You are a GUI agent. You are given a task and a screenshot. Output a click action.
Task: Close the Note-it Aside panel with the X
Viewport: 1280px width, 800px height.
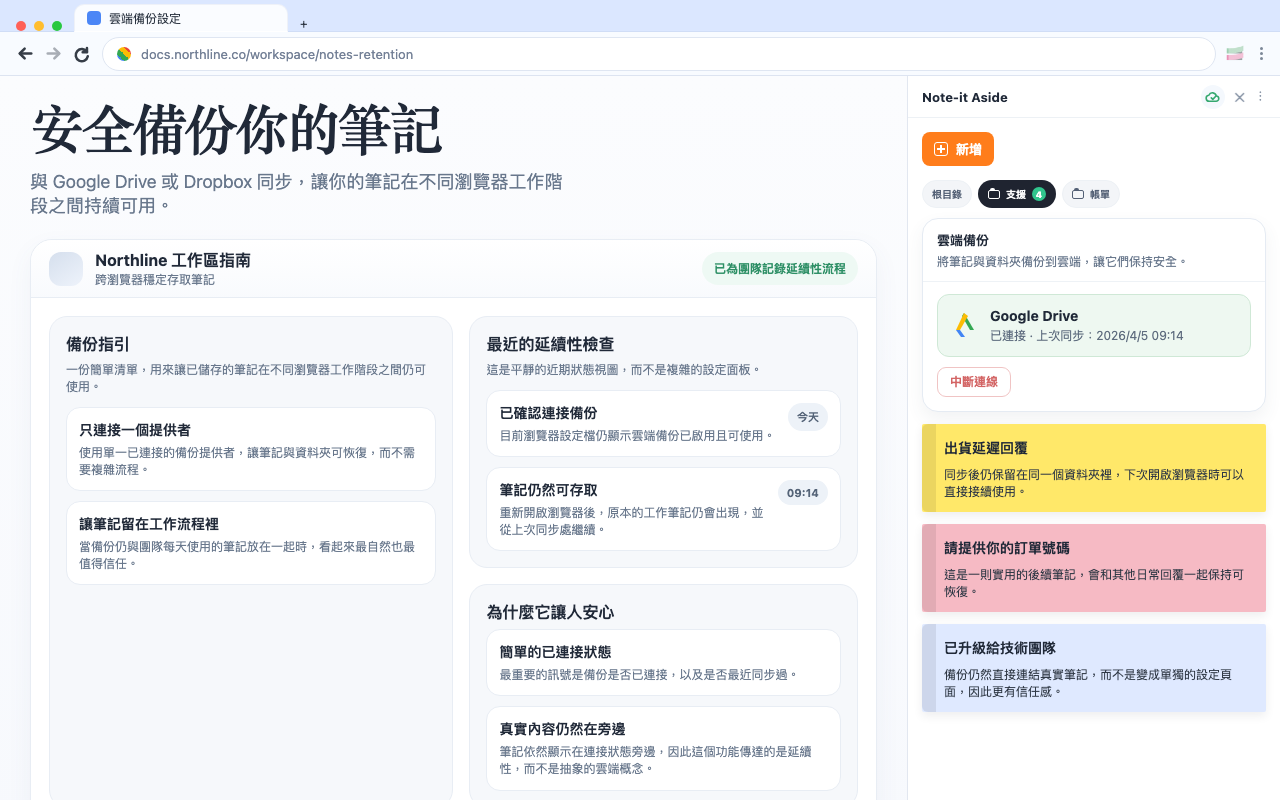pyautogui.click(x=1239, y=97)
